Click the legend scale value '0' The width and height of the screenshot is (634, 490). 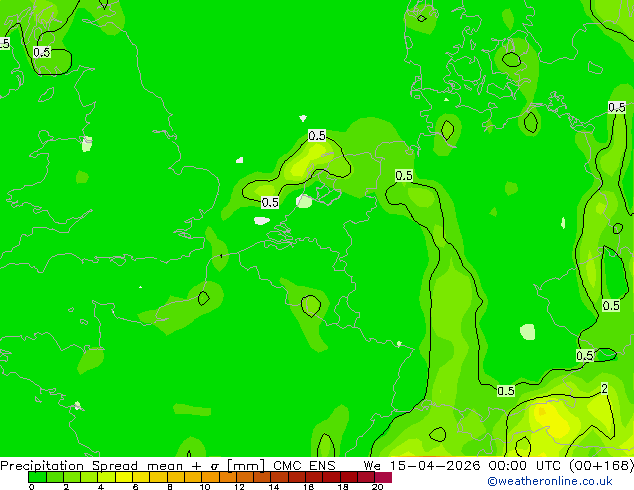31,487
